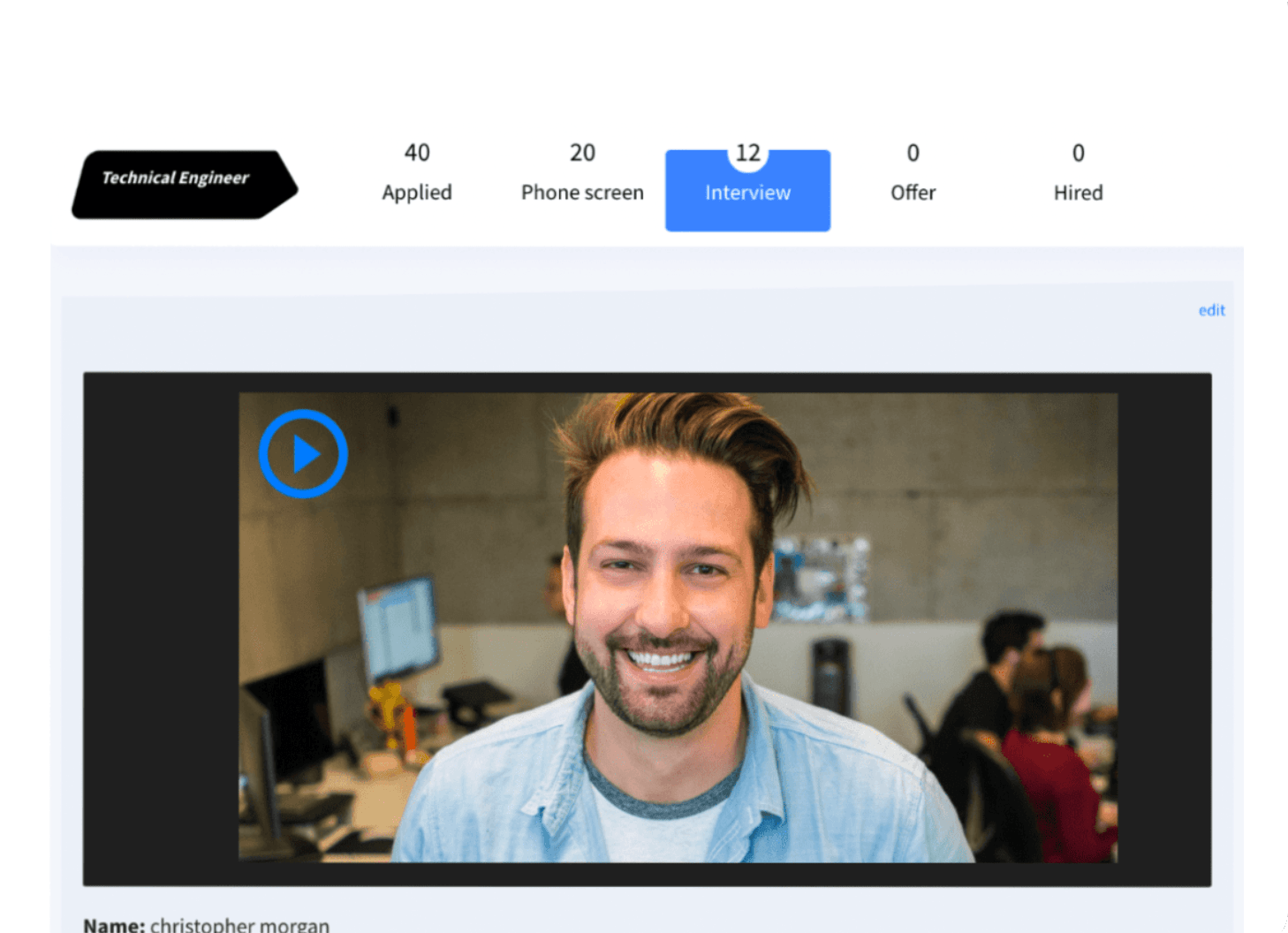Click the 0 count above Offer
The image size is (1288, 933).
913,154
